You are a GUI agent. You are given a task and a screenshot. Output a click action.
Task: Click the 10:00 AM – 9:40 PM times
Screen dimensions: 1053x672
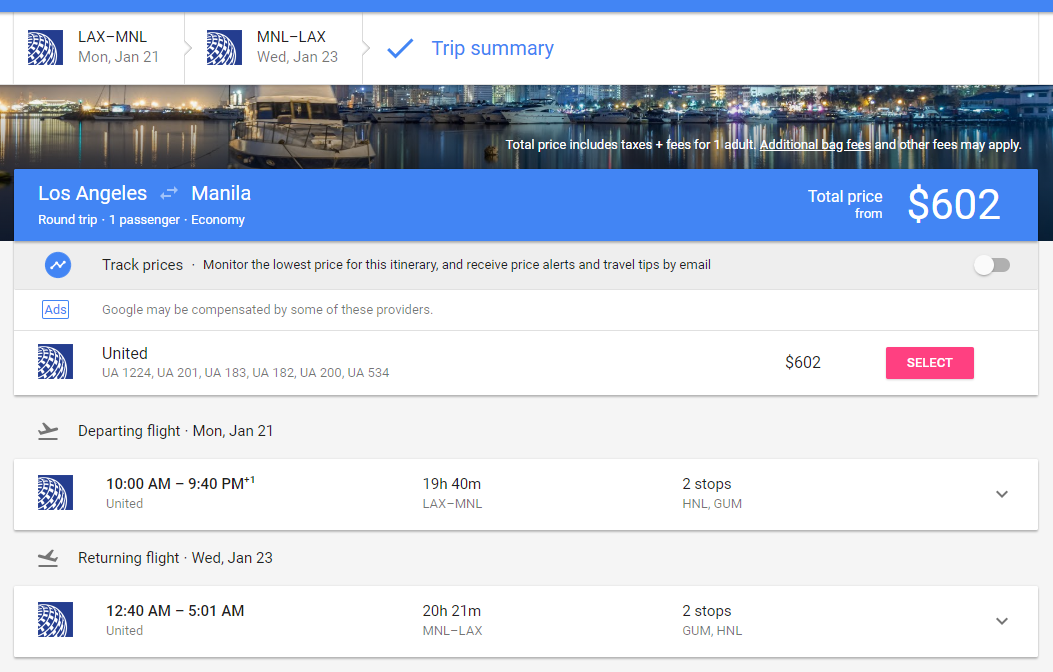coord(180,483)
